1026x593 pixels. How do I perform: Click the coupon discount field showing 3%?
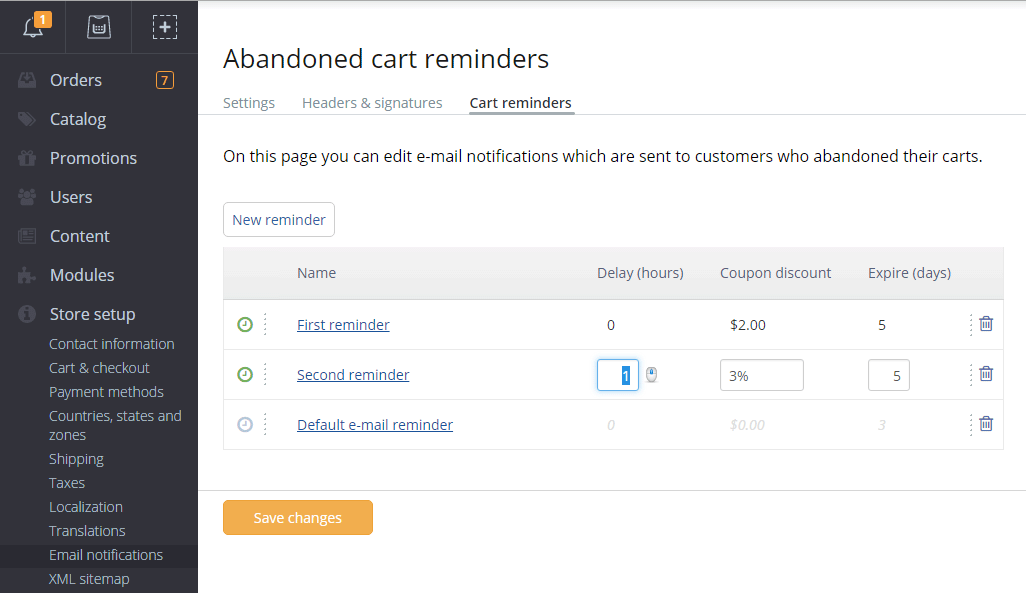(x=762, y=374)
